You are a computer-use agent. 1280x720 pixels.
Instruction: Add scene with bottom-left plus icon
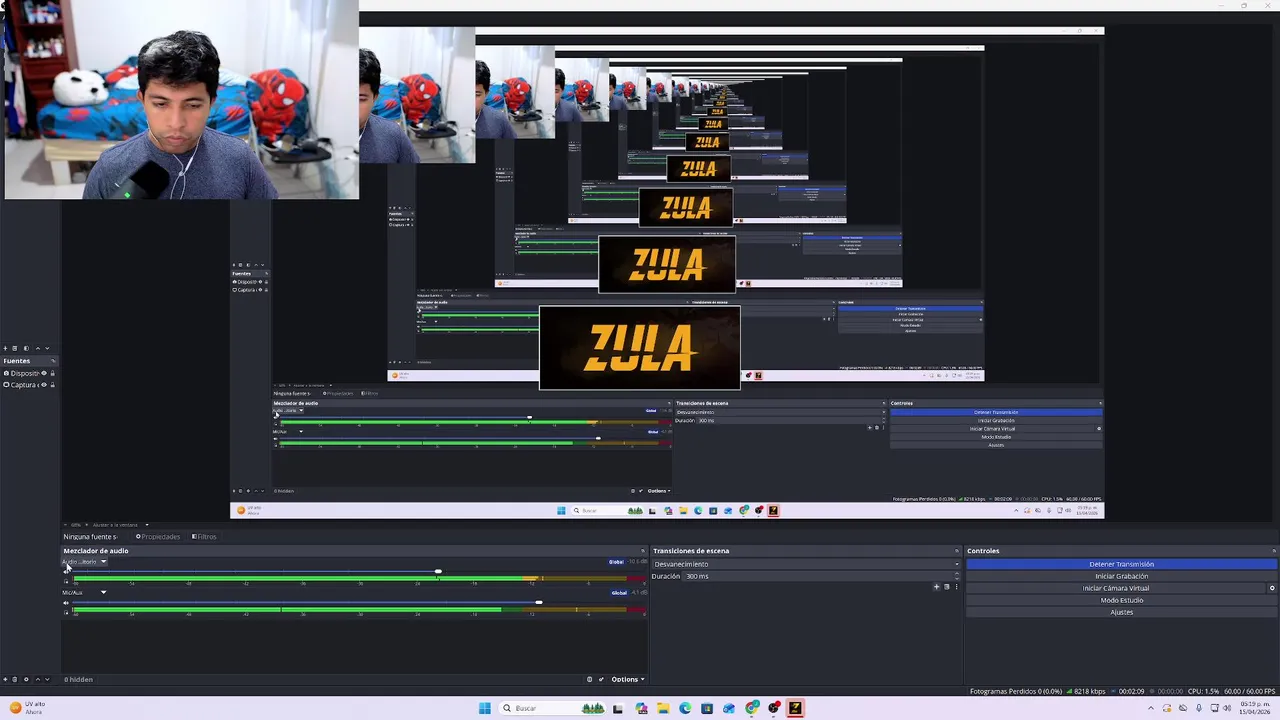[5, 680]
